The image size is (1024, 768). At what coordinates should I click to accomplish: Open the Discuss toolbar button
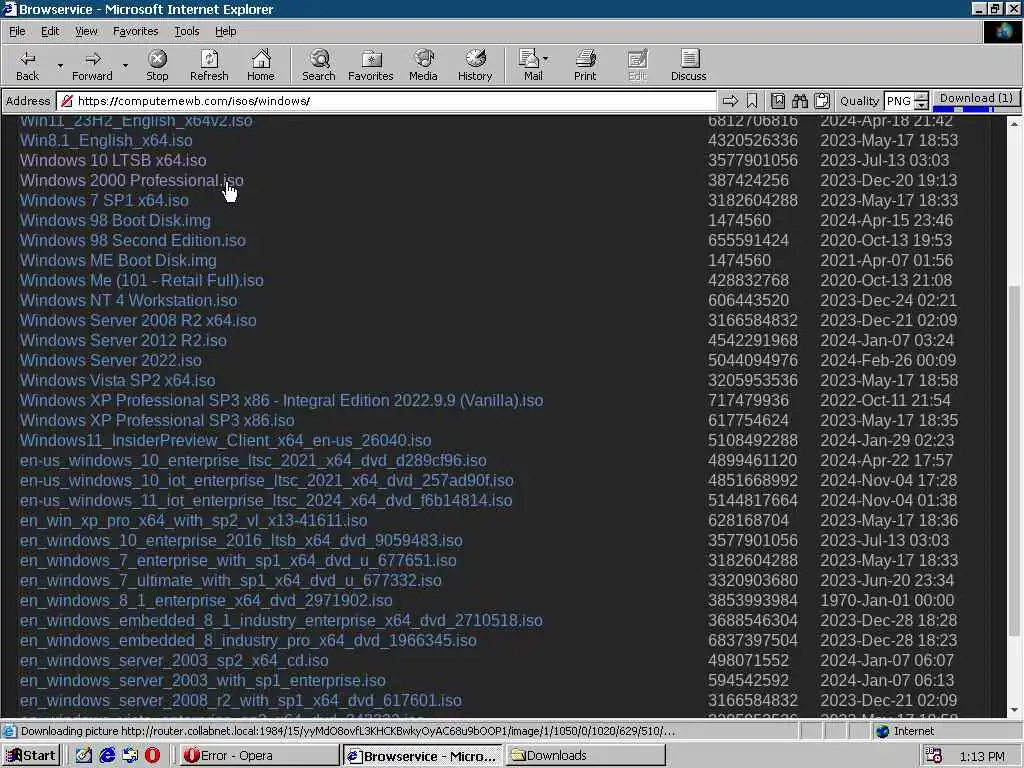click(x=689, y=65)
